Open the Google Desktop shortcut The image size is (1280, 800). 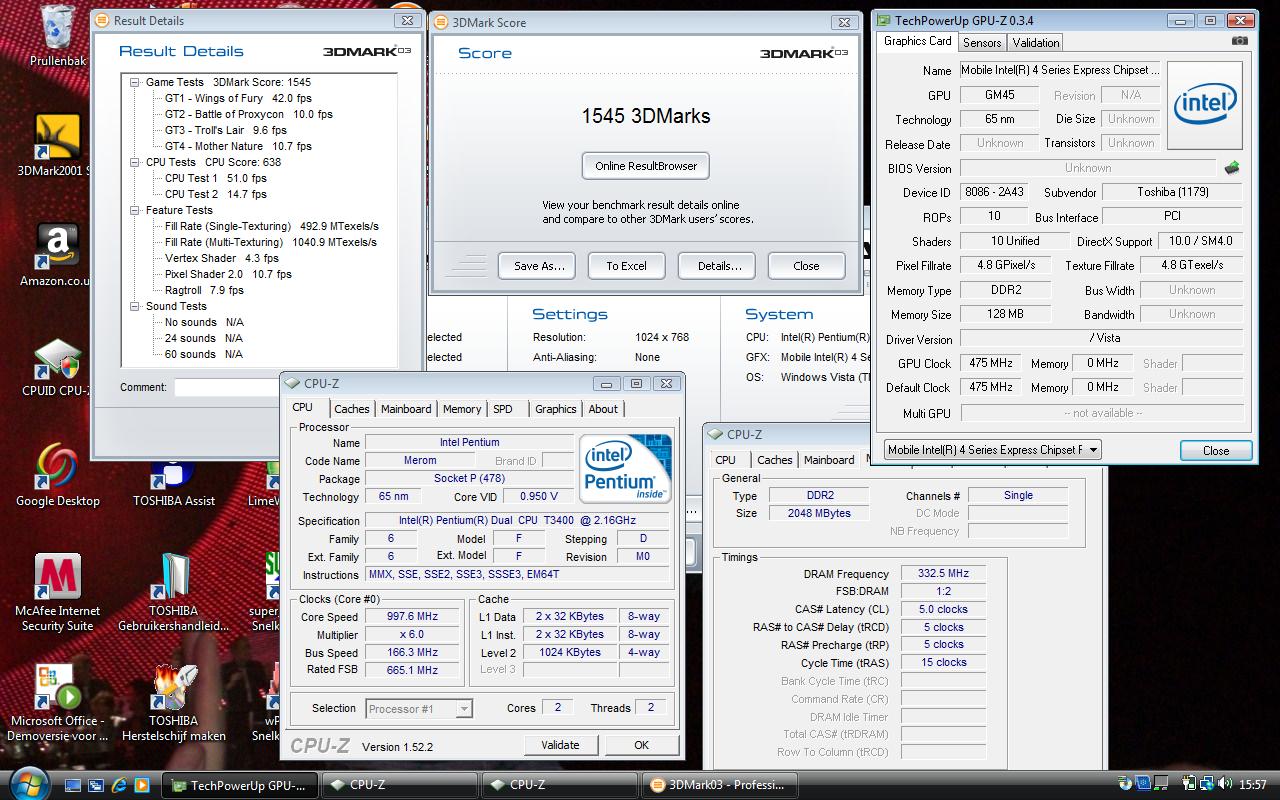pyautogui.click(x=57, y=475)
